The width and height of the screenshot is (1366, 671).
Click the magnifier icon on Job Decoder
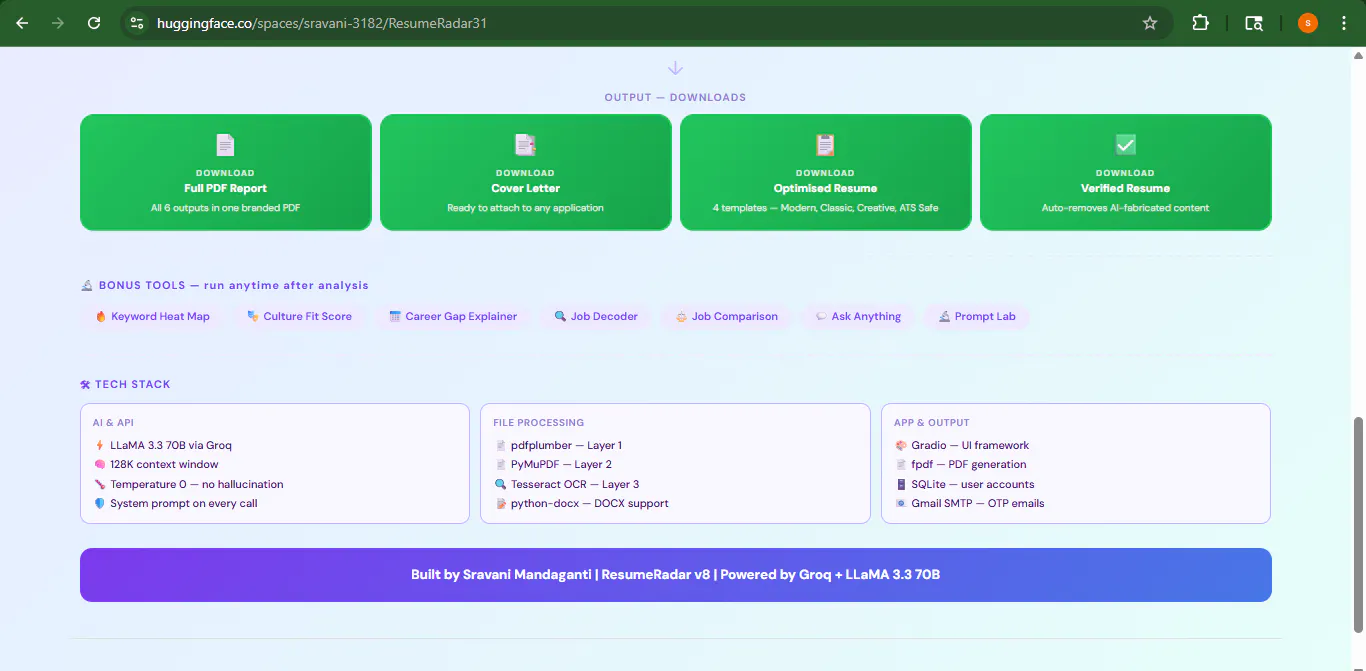click(560, 316)
